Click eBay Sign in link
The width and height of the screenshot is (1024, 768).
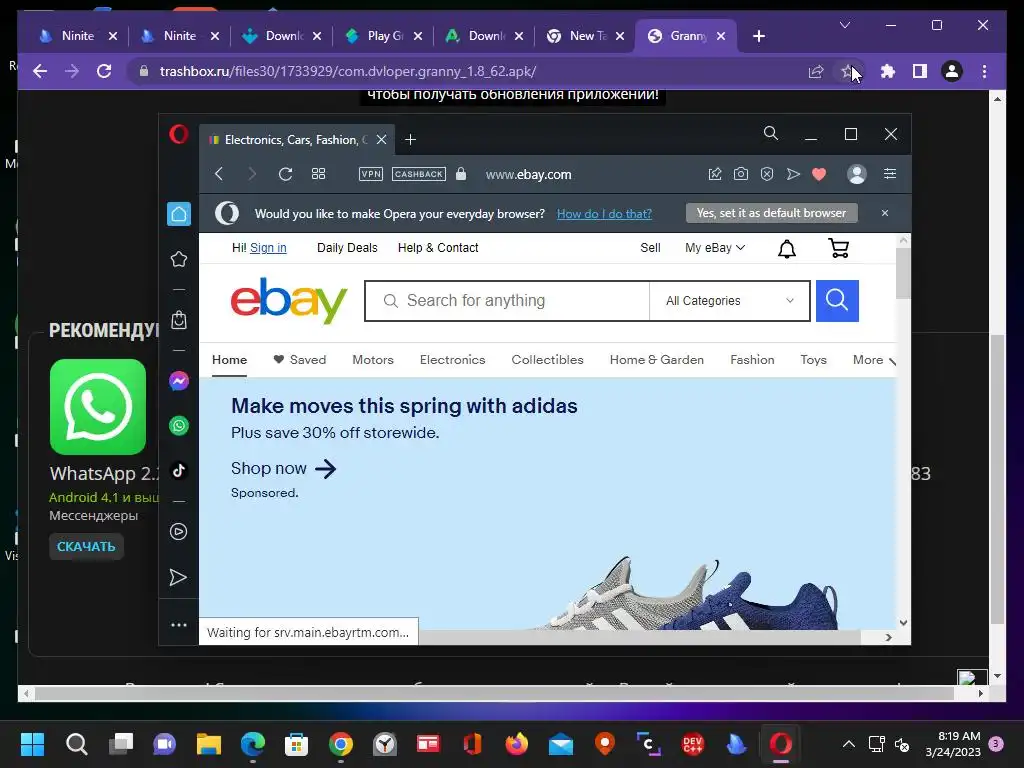(x=268, y=248)
